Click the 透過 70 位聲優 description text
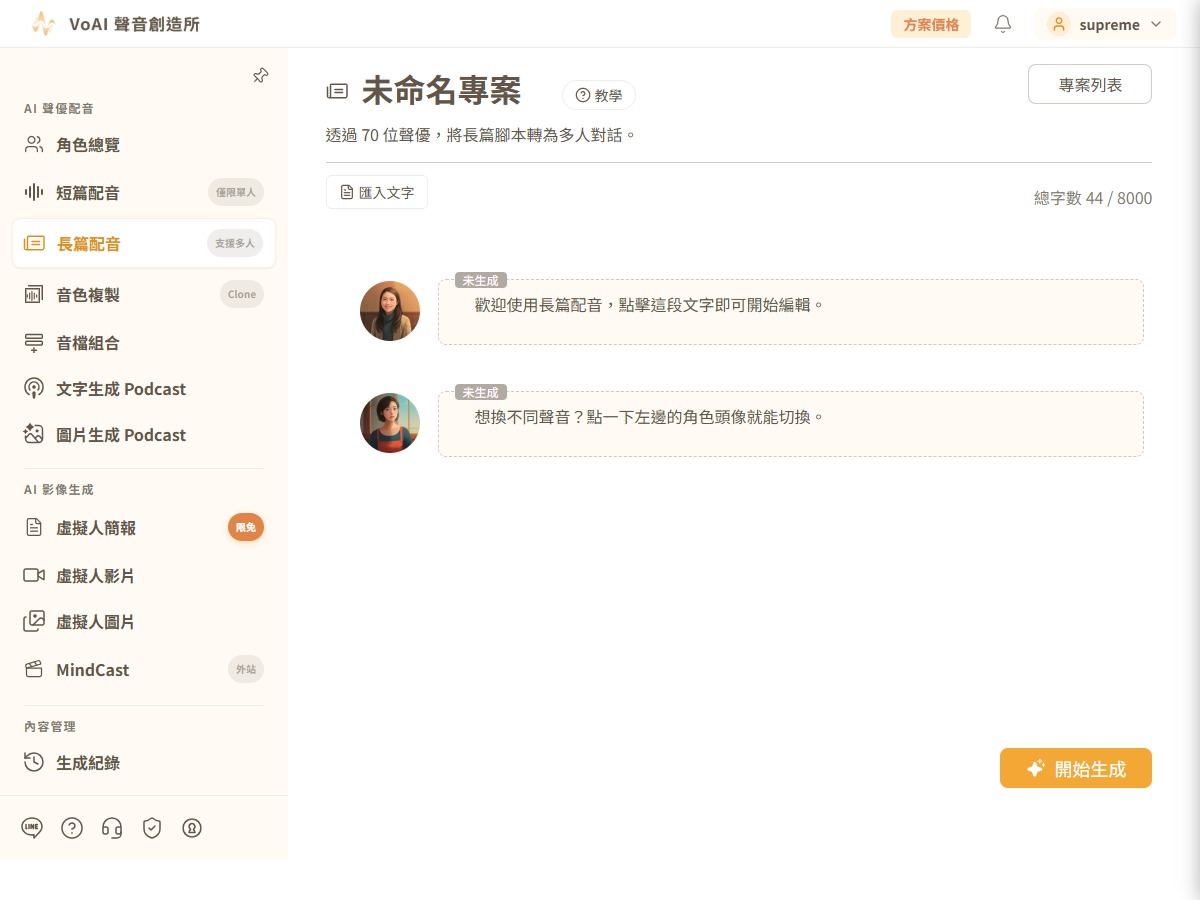1200x900 pixels. [481, 135]
